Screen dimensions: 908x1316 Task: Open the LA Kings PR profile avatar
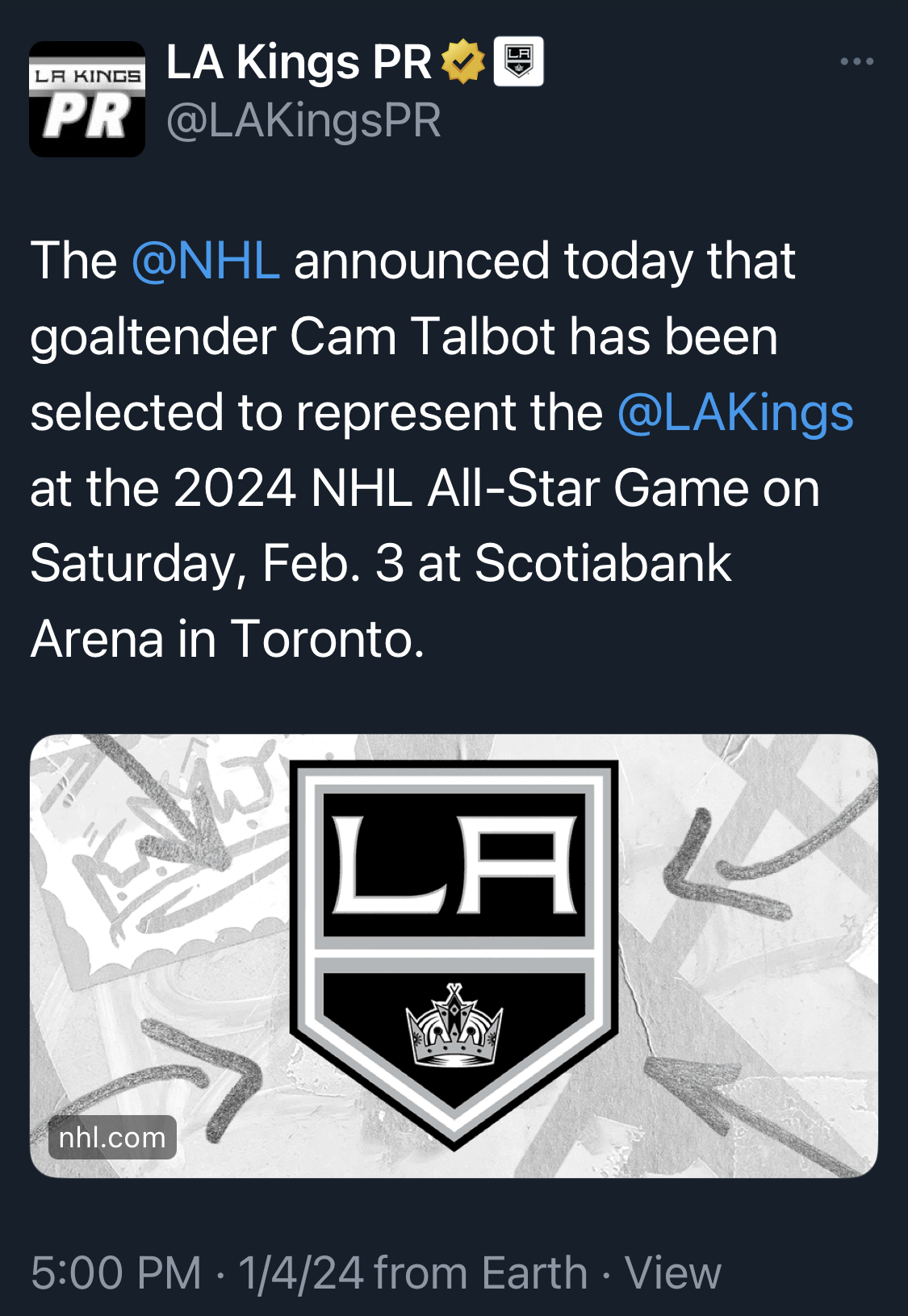coord(87,98)
